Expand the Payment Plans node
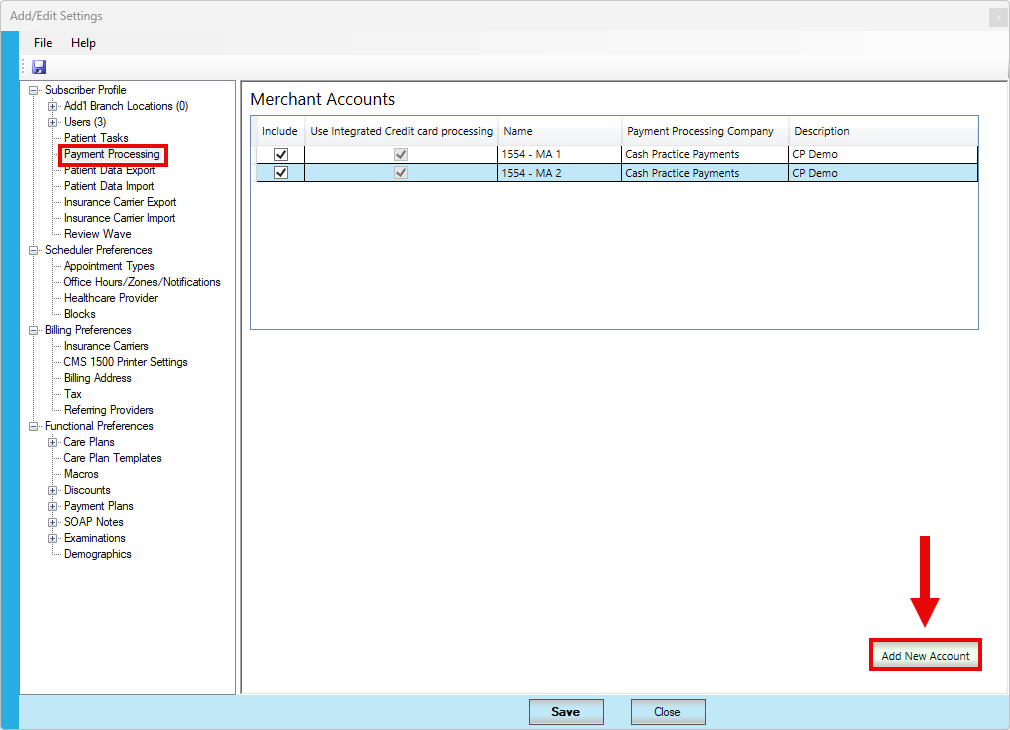The height and width of the screenshot is (730, 1010). (53, 506)
